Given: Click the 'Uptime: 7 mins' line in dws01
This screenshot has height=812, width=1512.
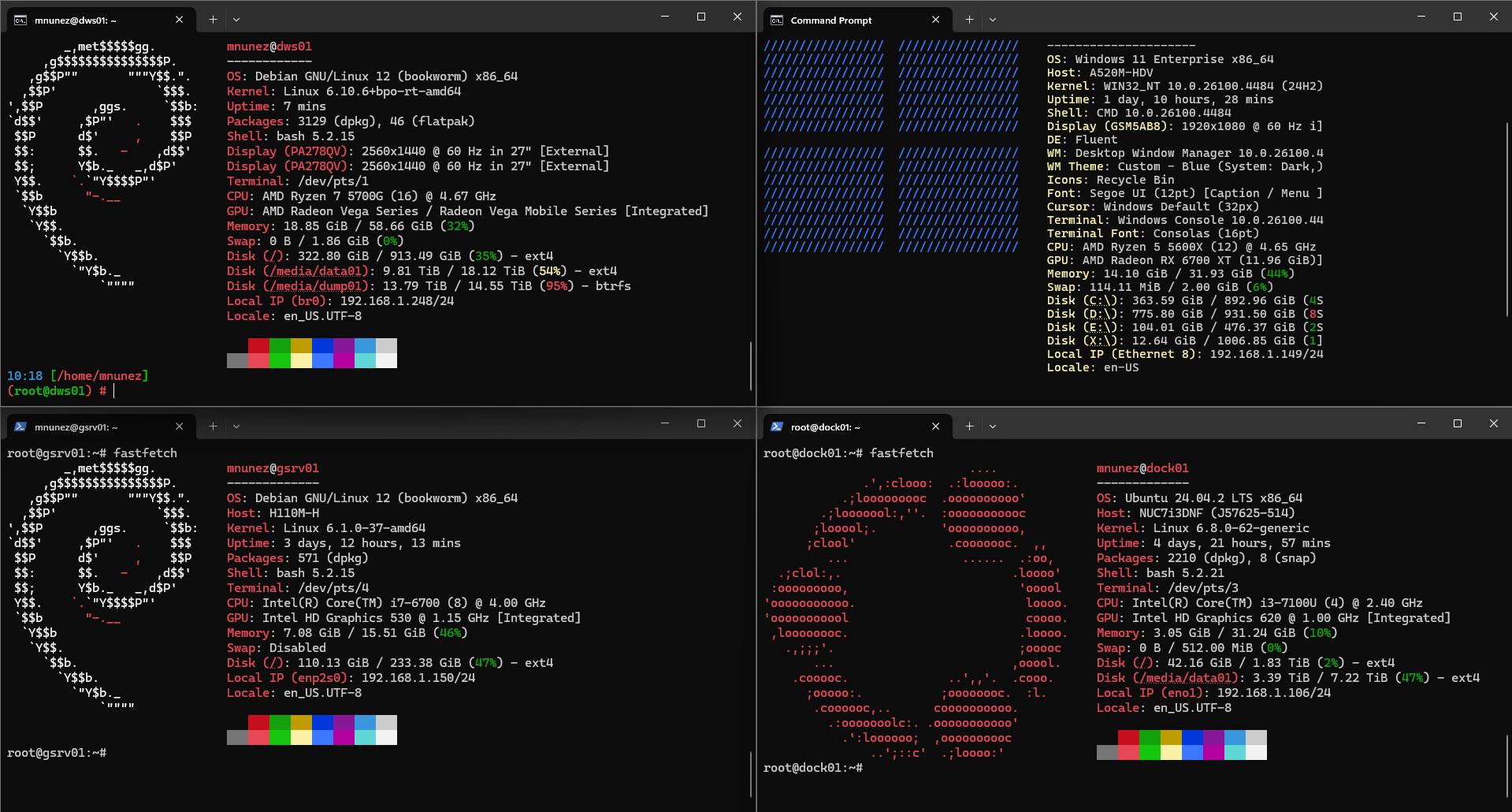Looking at the screenshot, I should coord(277,106).
